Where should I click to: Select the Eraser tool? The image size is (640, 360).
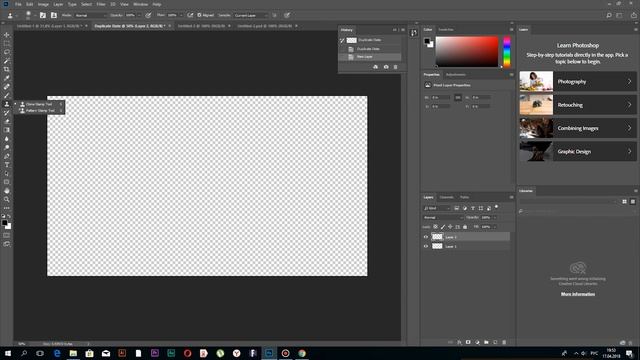click(7, 121)
